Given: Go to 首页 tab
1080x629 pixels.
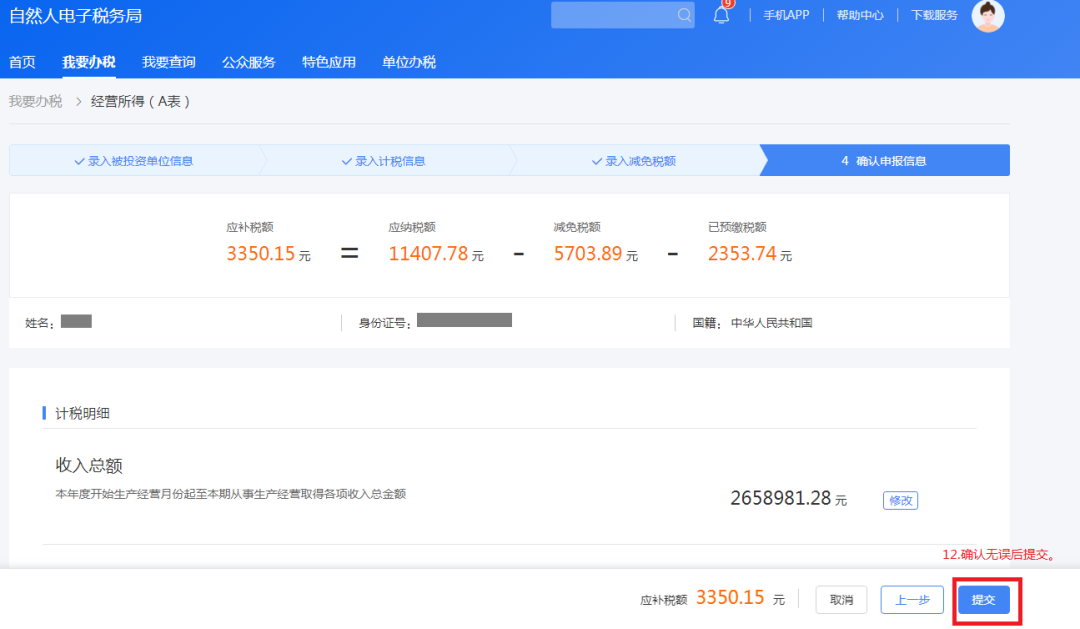Looking at the screenshot, I should click(22, 62).
